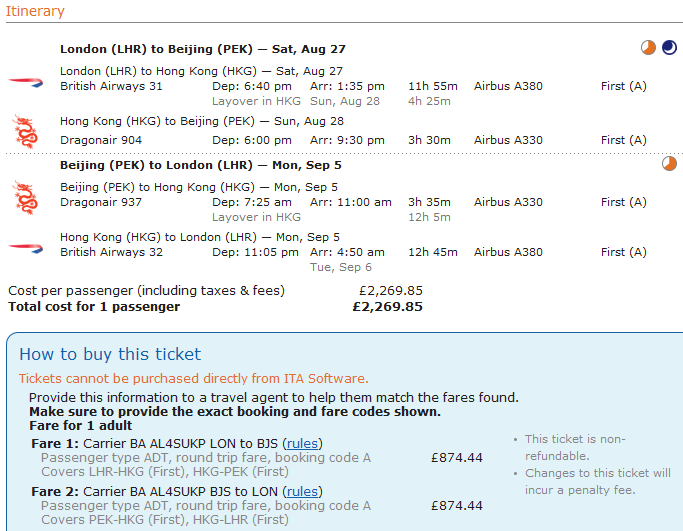
Task: Click orange circle icon on Beijing to London header
Action: [x=669, y=164]
